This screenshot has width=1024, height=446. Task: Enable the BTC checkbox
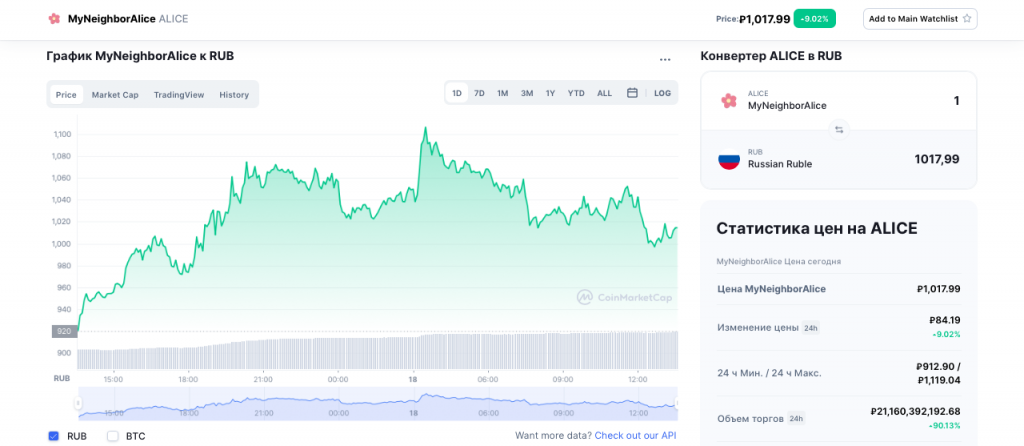tap(113, 436)
